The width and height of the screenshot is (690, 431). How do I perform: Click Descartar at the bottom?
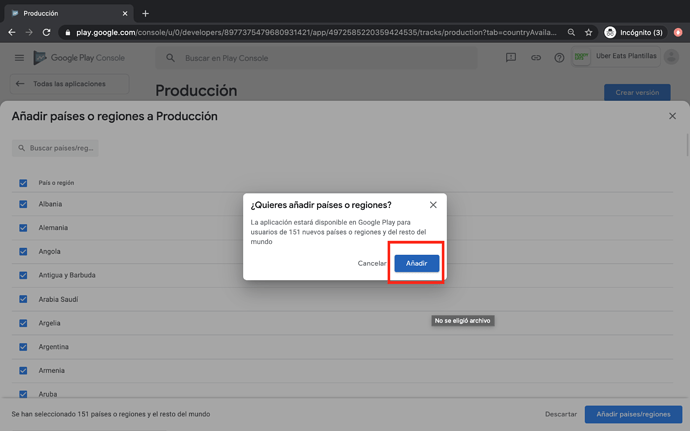click(561, 414)
